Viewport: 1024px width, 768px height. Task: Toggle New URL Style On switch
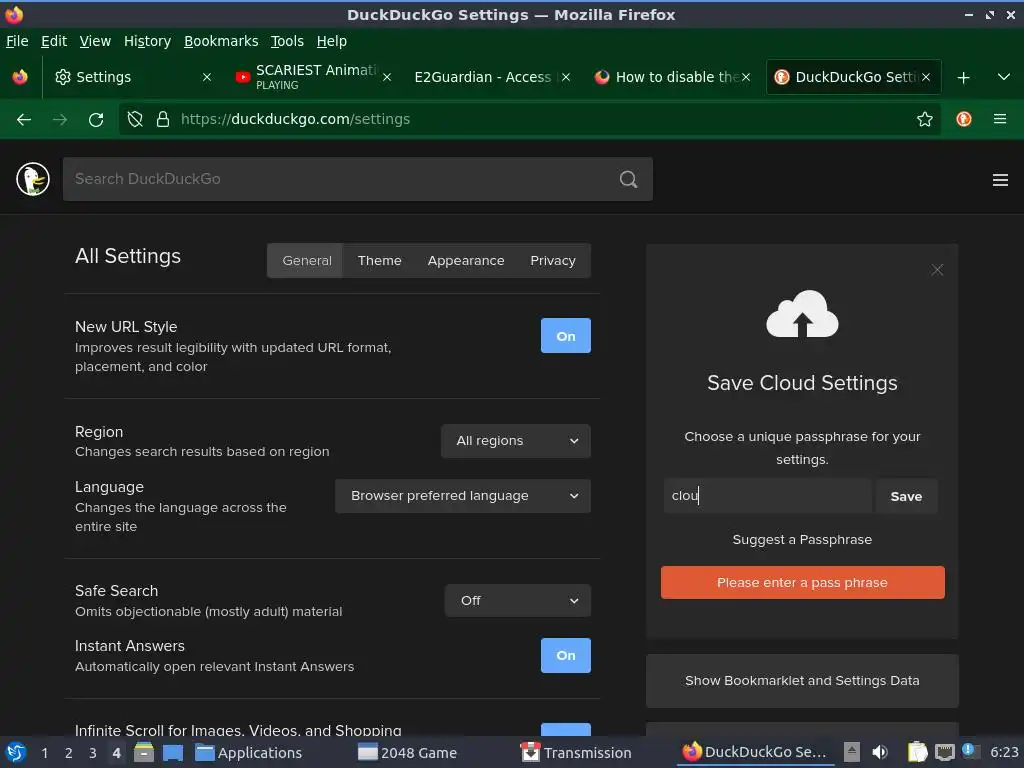566,336
